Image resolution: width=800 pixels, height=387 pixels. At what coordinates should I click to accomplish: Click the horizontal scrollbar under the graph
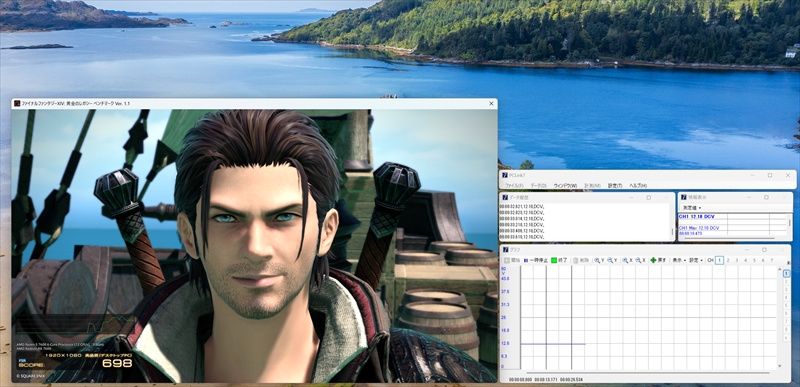click(x=647, y=373)
